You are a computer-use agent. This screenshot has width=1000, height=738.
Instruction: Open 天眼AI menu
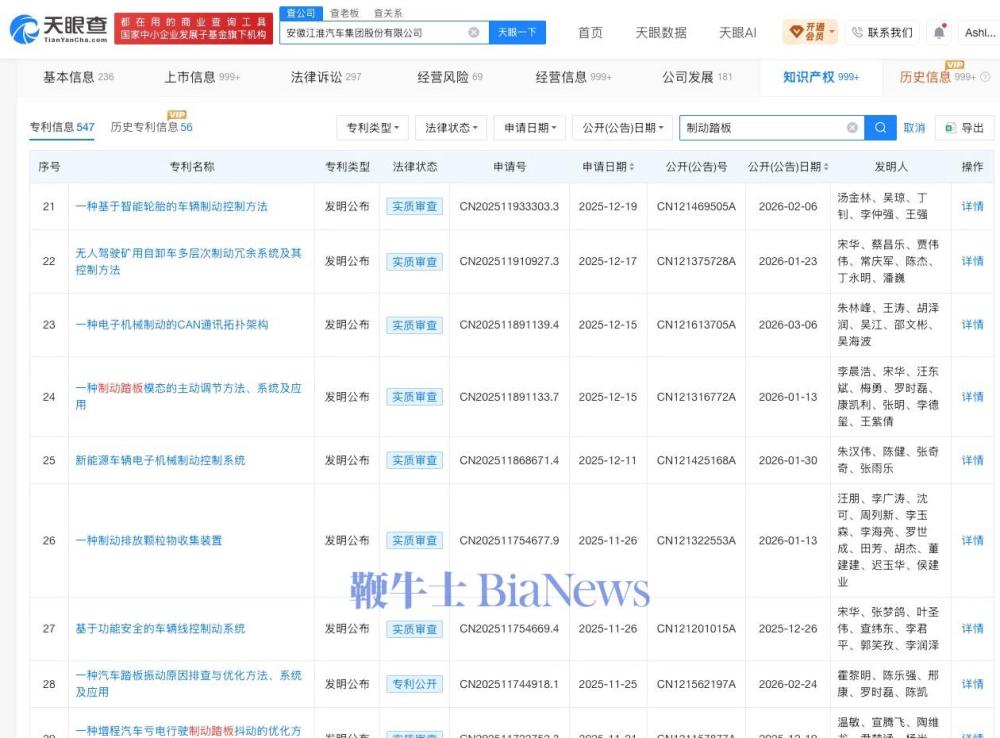point(737,33)
